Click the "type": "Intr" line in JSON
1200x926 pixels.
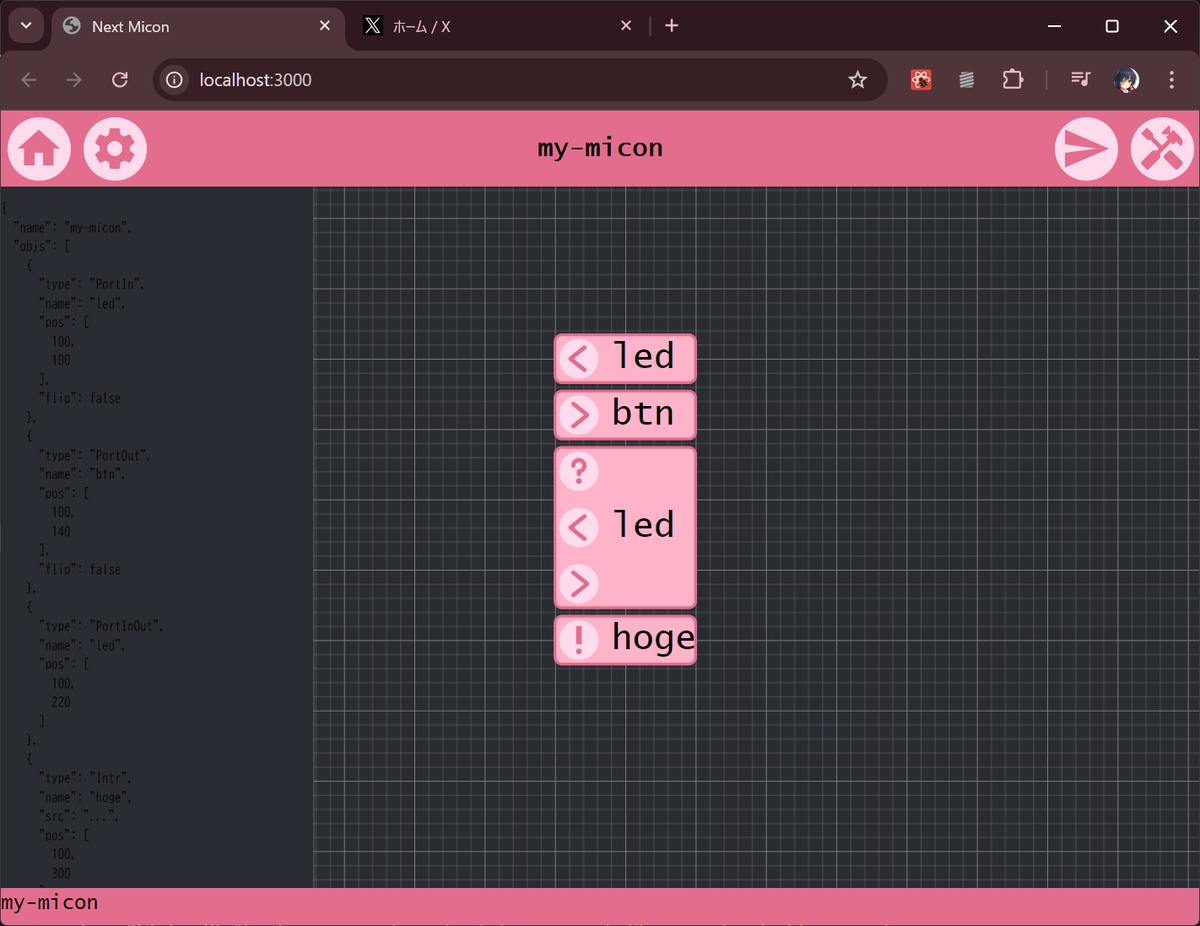click(x=85, y=778)
